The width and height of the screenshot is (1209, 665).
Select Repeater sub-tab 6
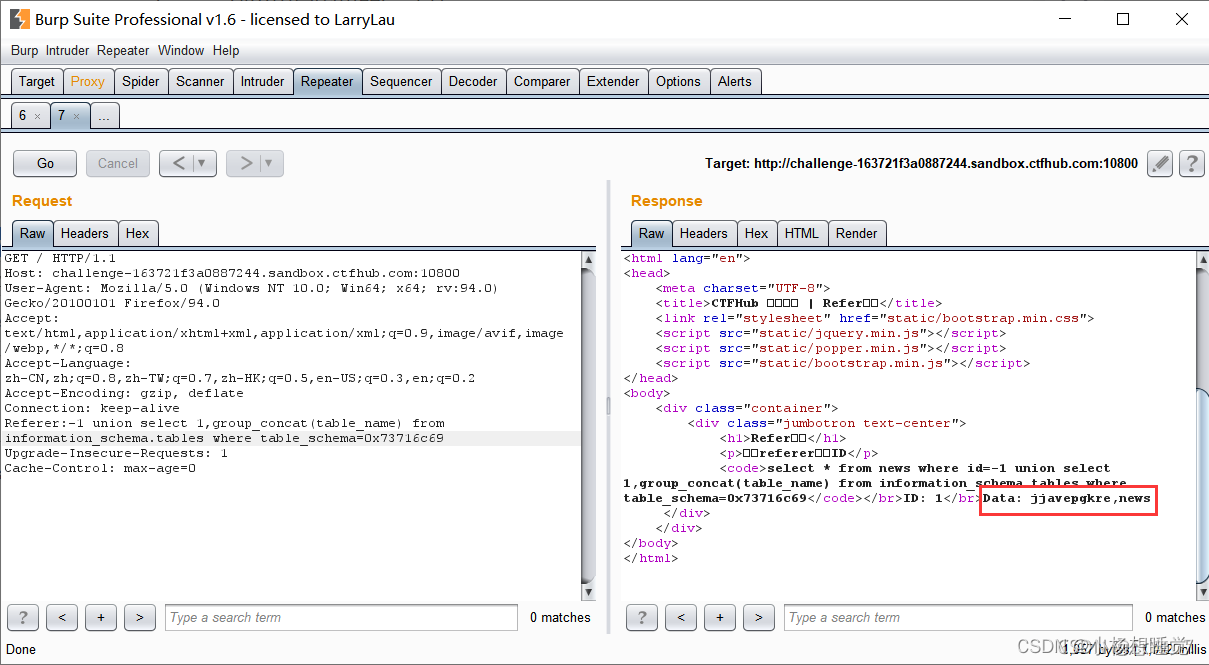(28, 116)
